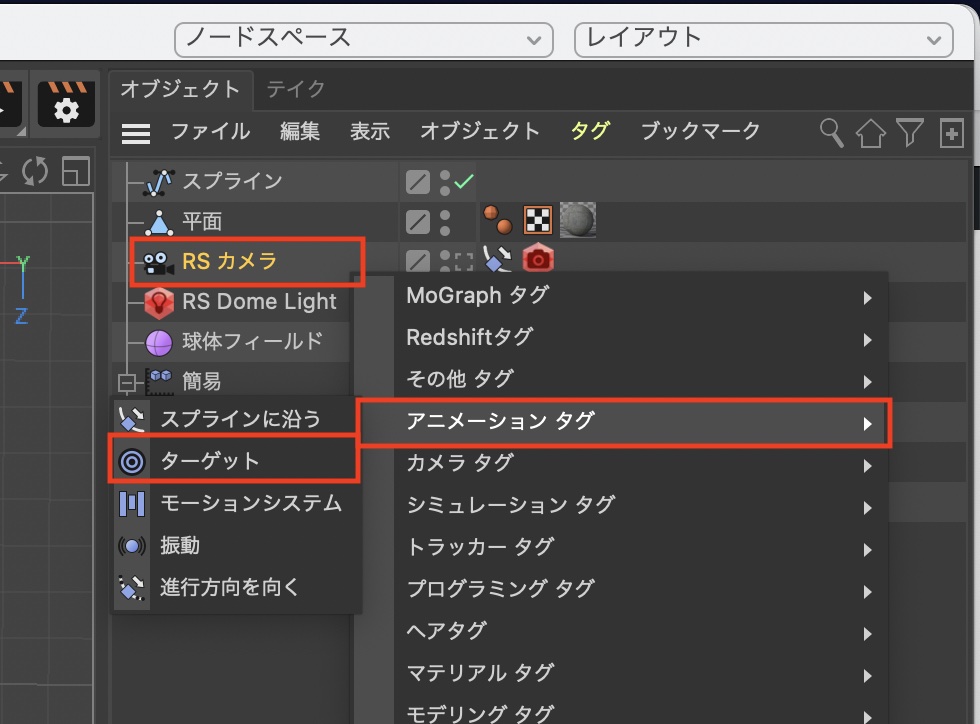Select the gray sphere material tag on 平面
The image size is (980, 724).
[578, 219]
